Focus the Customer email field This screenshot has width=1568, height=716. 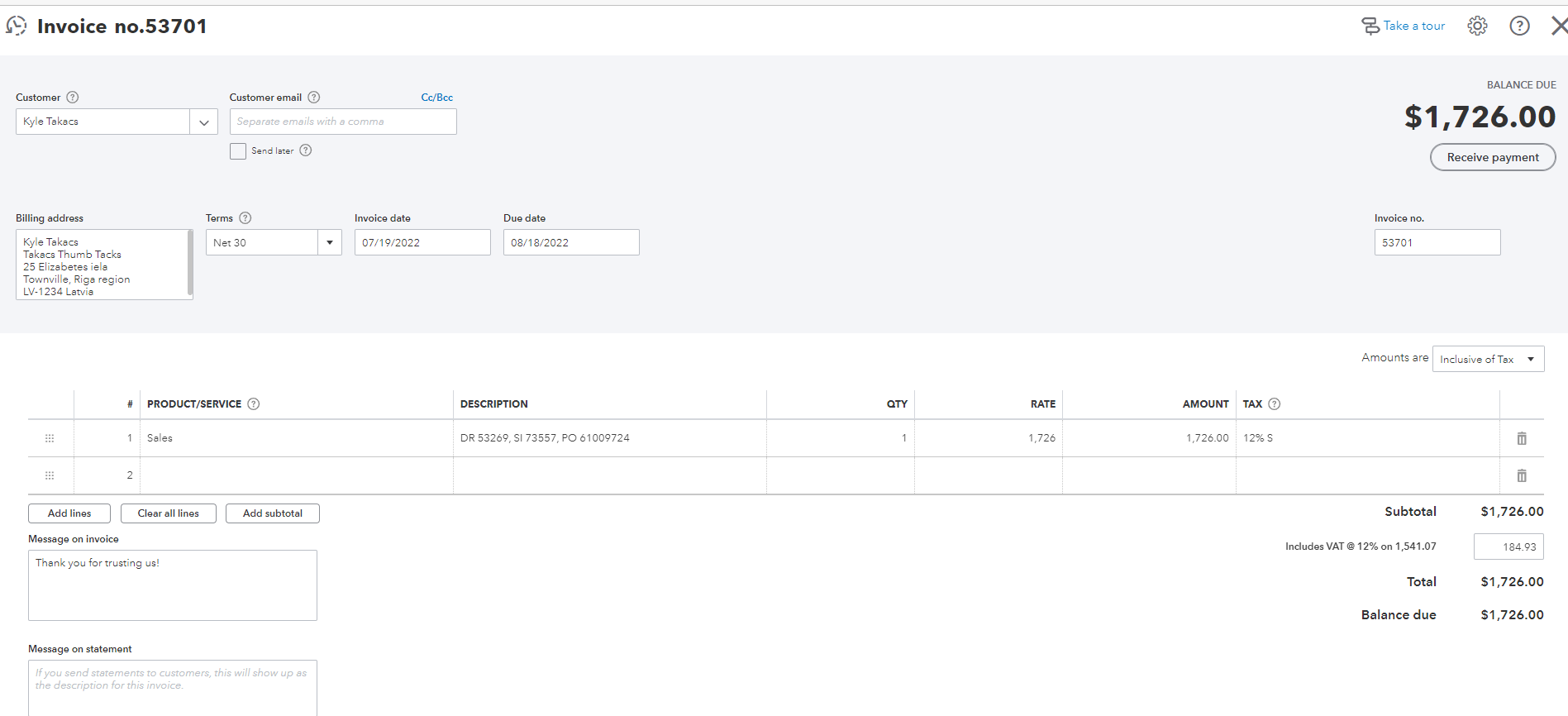(343, 122)
